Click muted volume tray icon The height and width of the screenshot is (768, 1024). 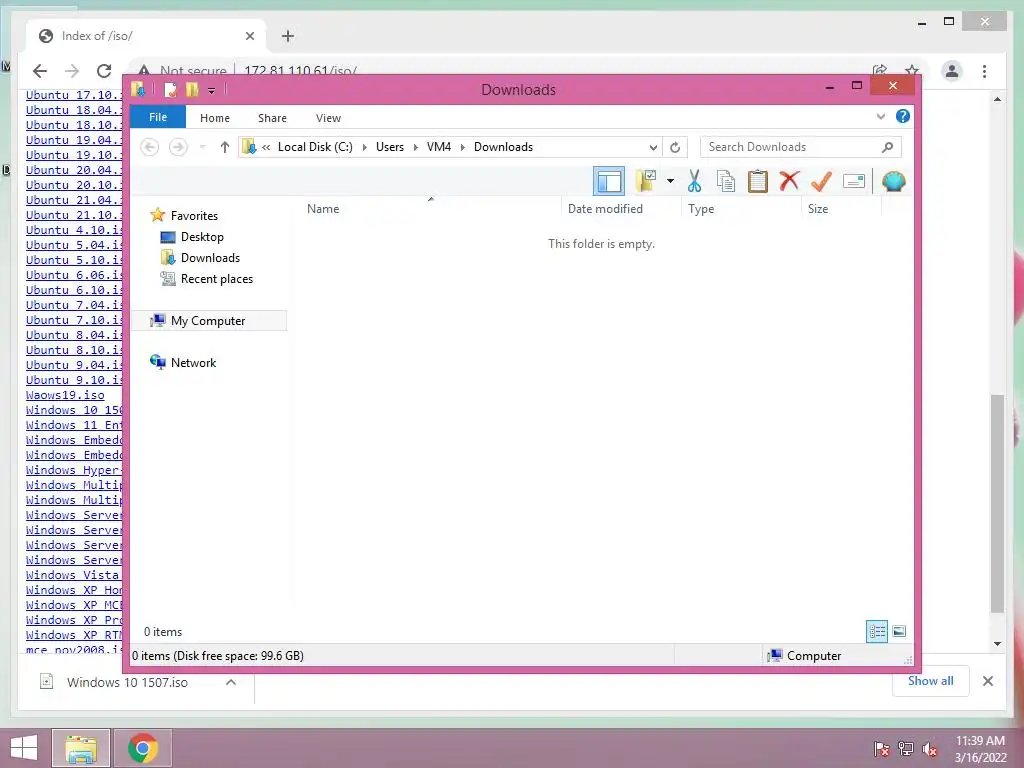click(930, 748)
